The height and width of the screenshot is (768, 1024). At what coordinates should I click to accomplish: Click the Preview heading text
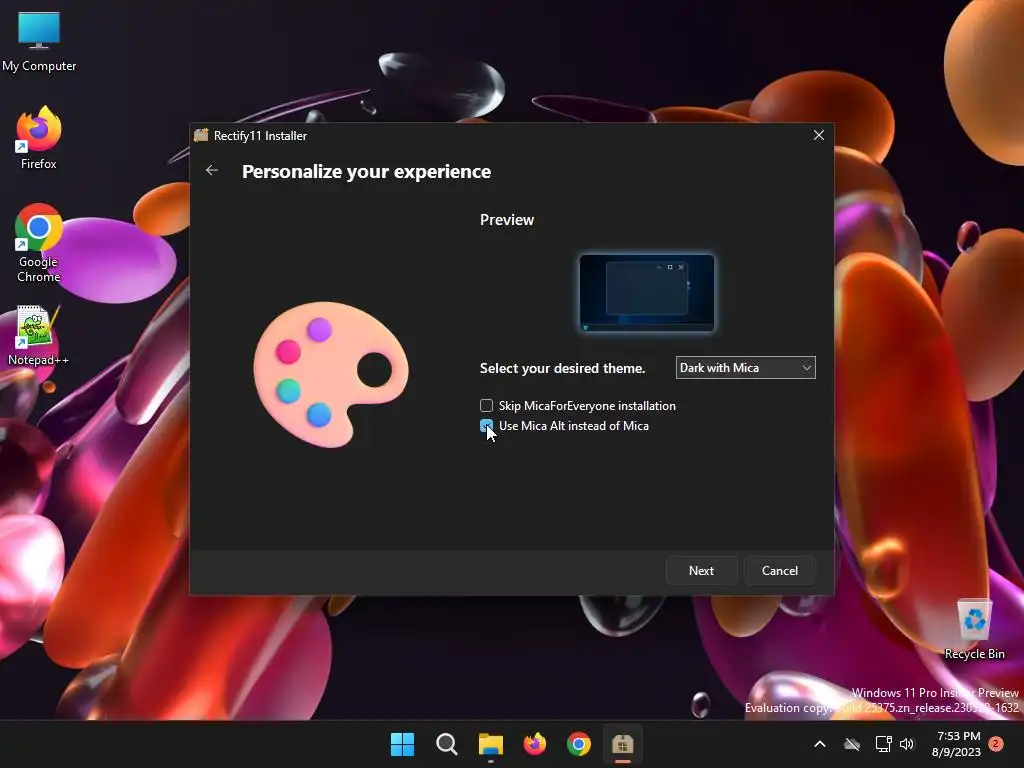coord(507,220)
